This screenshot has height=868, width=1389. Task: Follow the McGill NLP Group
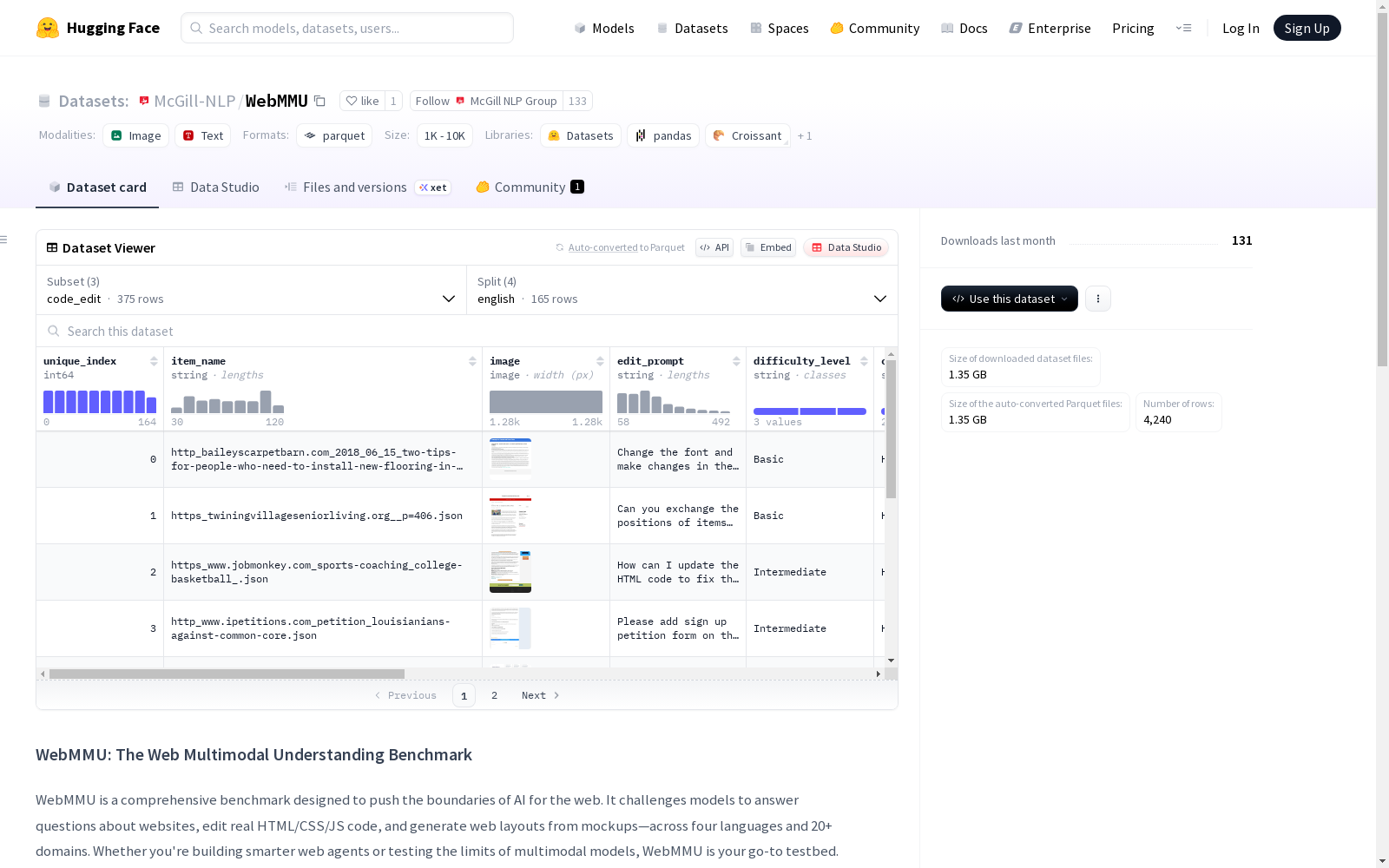486,101
